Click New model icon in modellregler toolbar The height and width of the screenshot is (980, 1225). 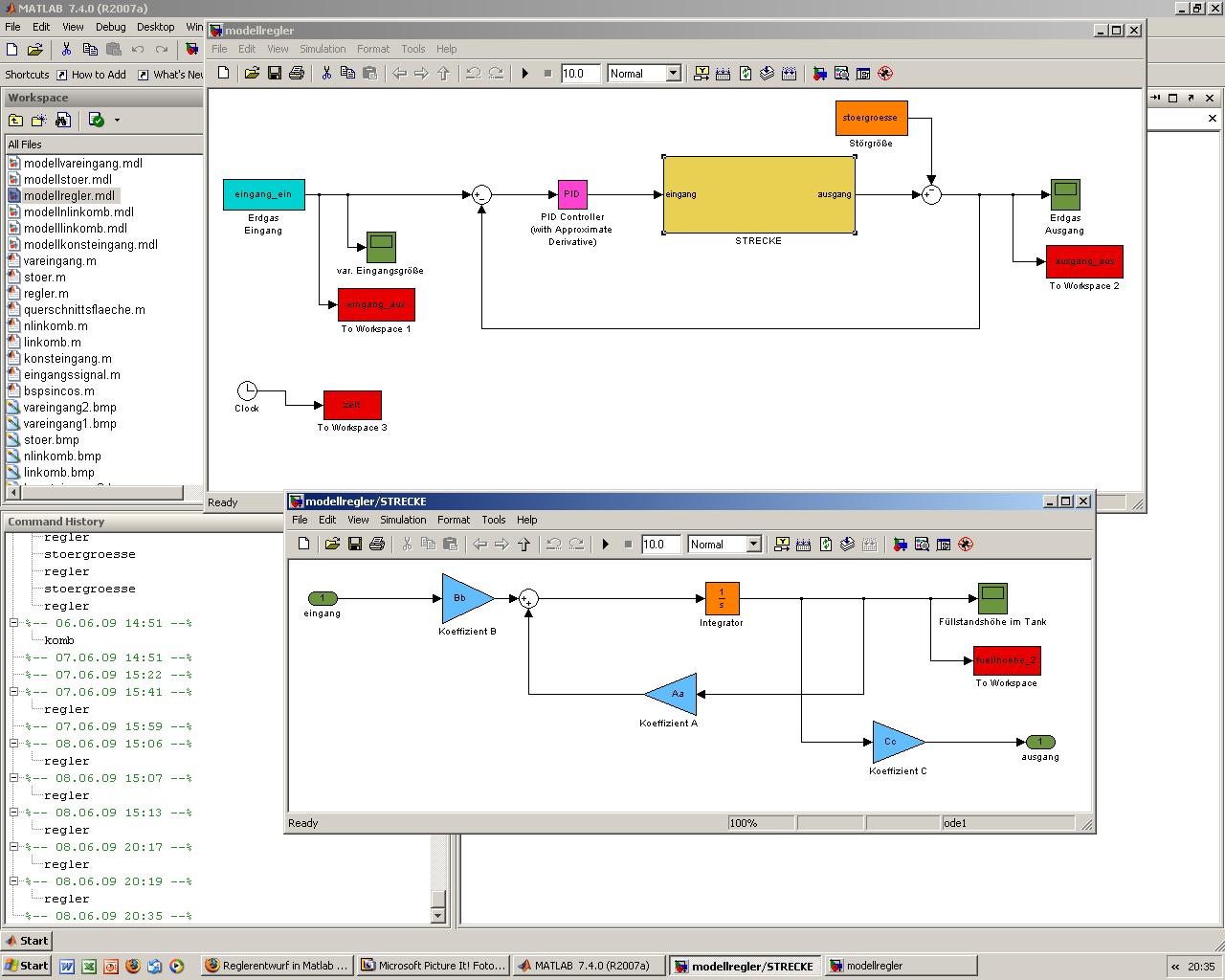coord(224,73)
